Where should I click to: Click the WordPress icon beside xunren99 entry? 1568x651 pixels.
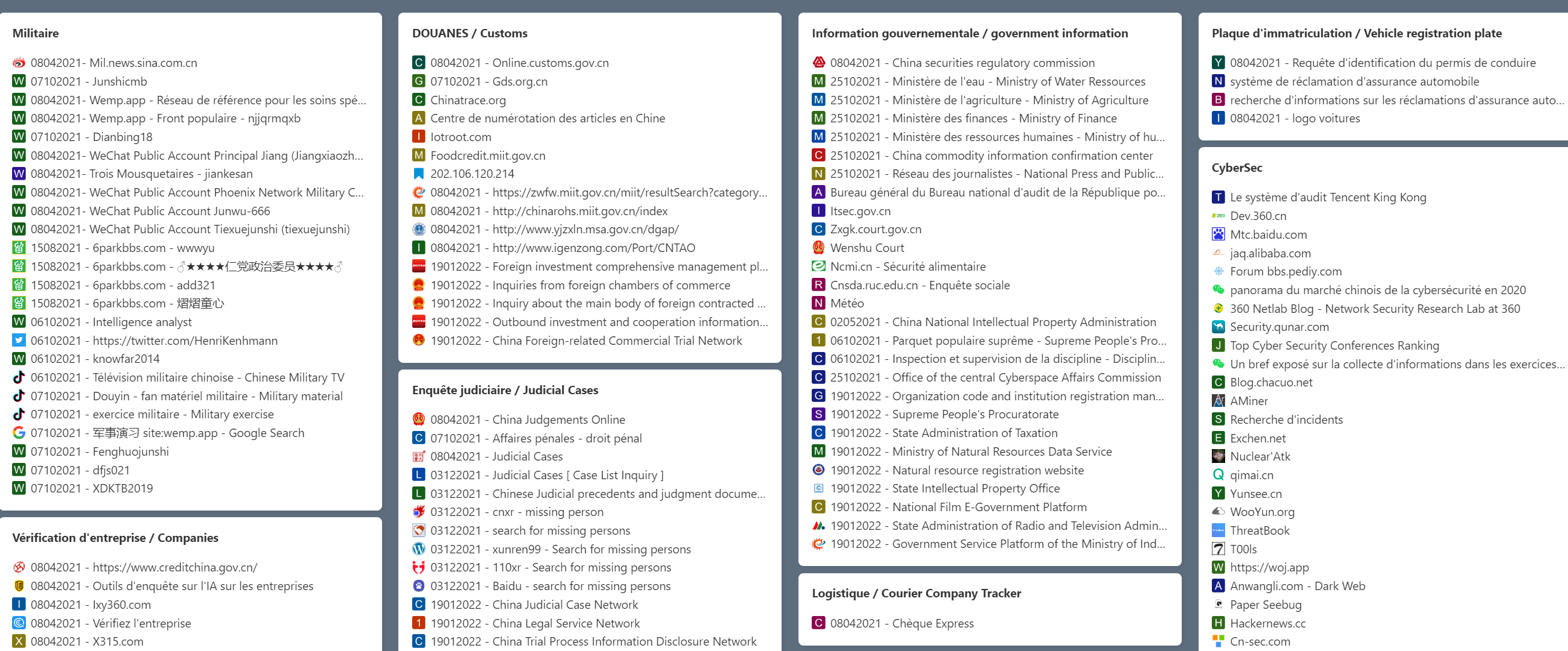419,549
